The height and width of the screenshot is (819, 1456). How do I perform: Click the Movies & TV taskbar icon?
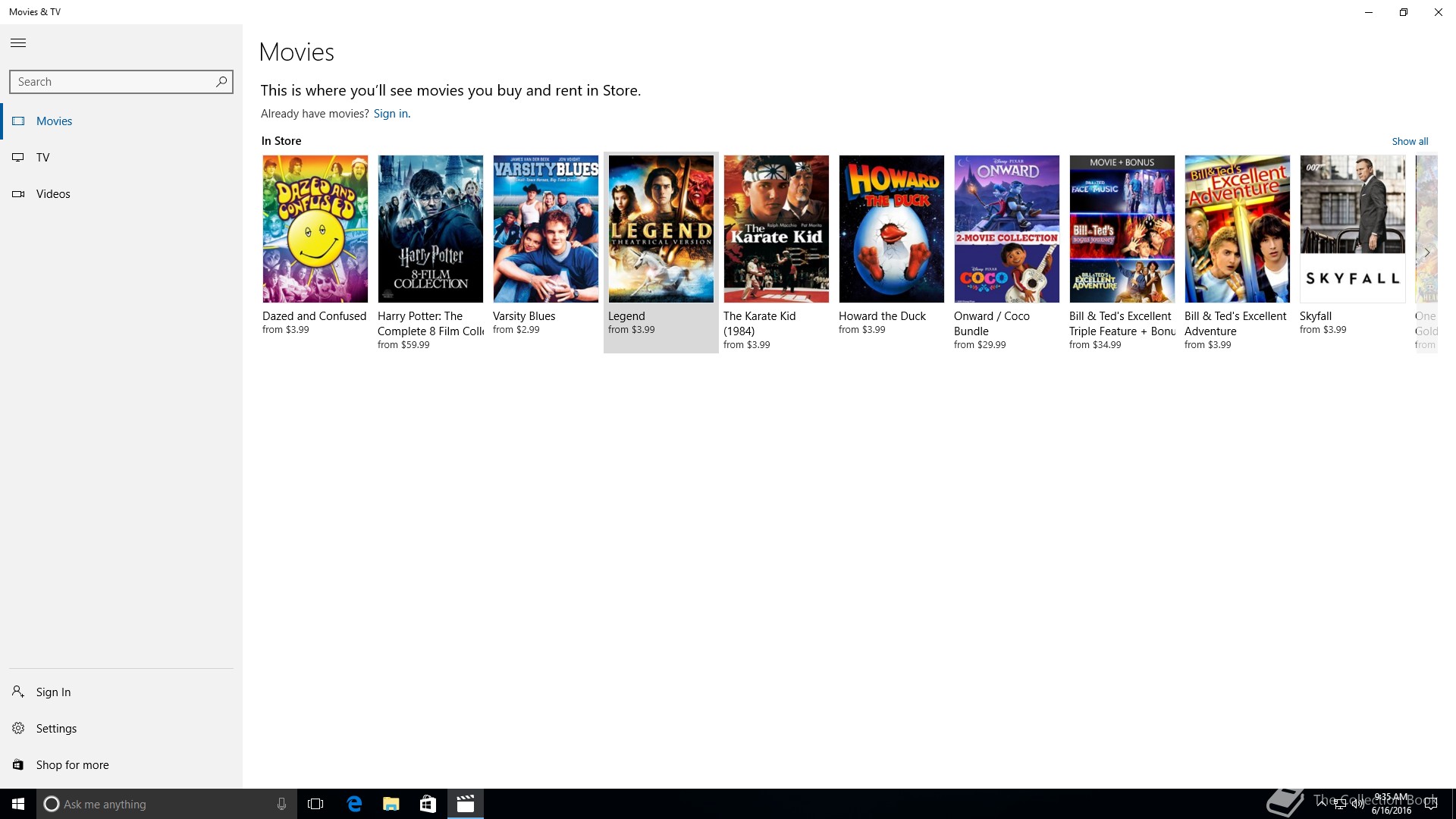pyautogui.click(x=466, y=804)
